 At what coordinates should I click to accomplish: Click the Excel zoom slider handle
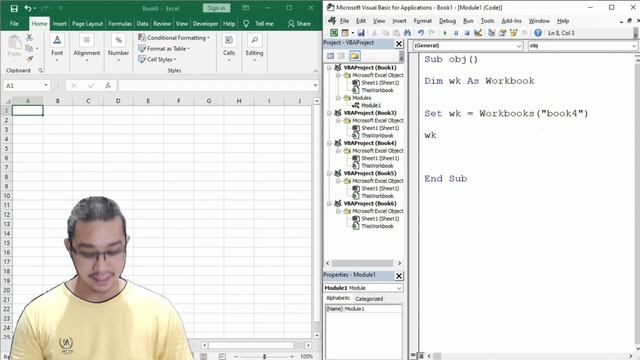264,356
